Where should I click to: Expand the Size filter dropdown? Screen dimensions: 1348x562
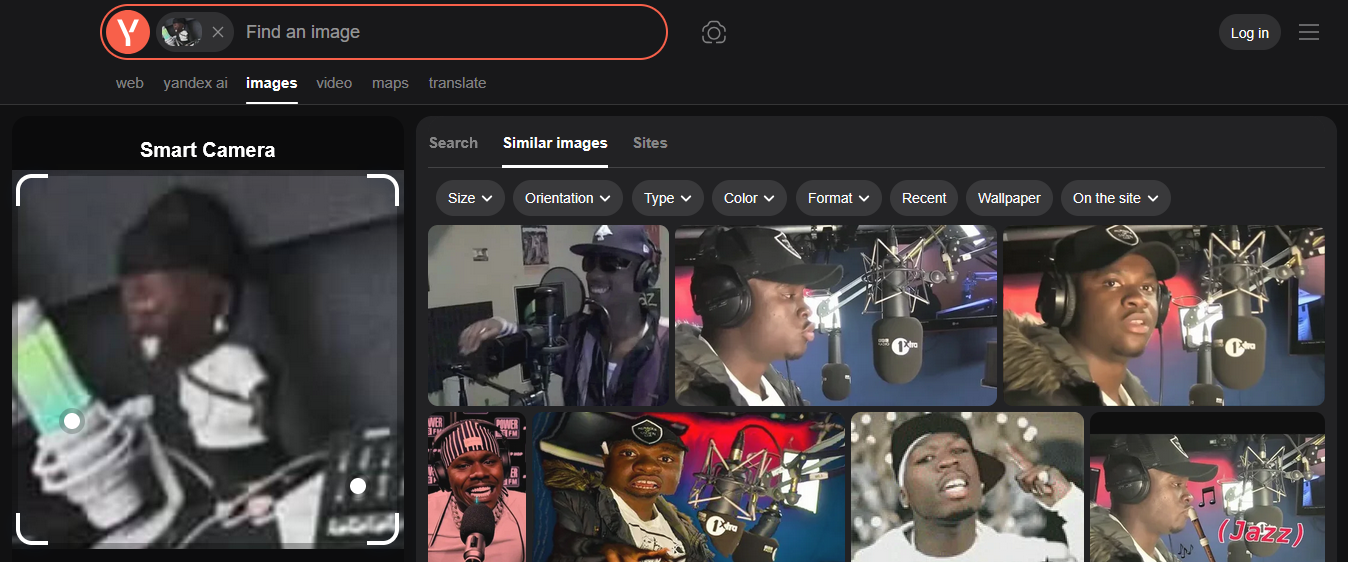(x=470, y=198)
